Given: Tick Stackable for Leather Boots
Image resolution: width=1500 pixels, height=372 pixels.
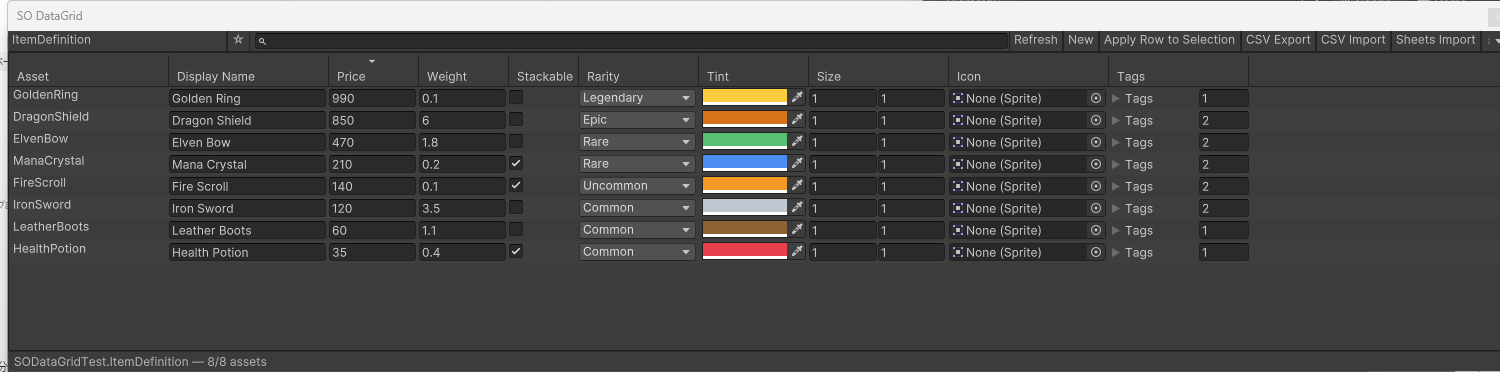Looking at the screenshot, I should pyautogui.click(x=516, y=229).
